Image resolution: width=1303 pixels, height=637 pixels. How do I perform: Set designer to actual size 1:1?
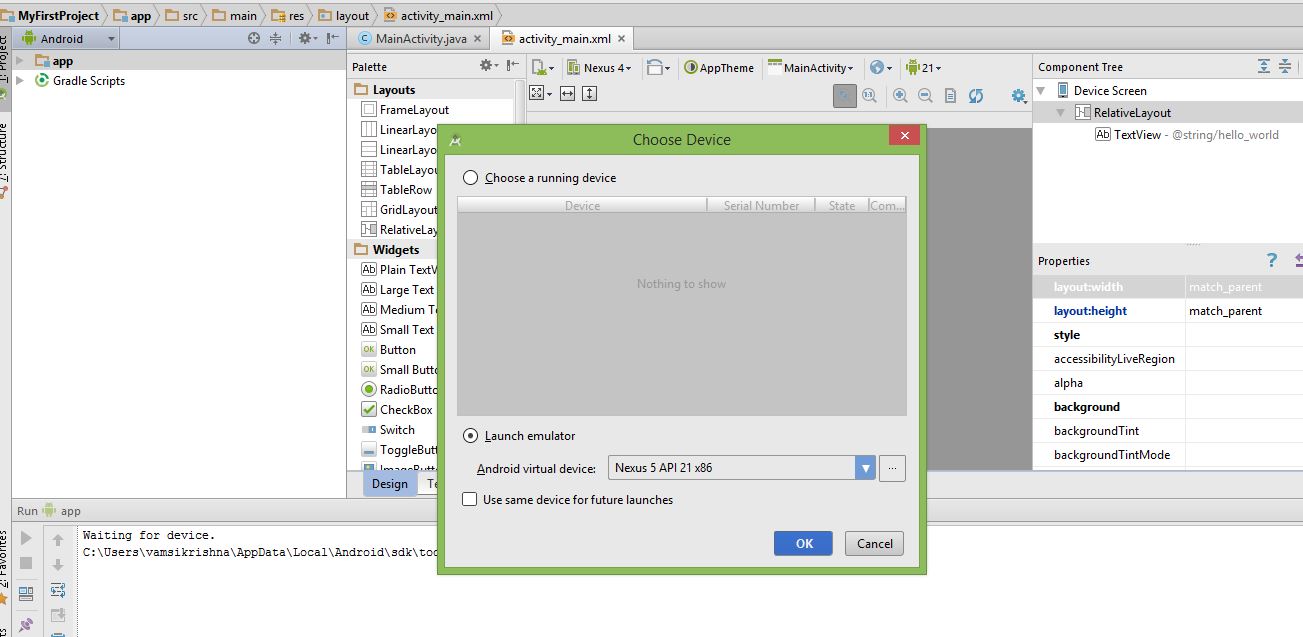tap(869, 95)
